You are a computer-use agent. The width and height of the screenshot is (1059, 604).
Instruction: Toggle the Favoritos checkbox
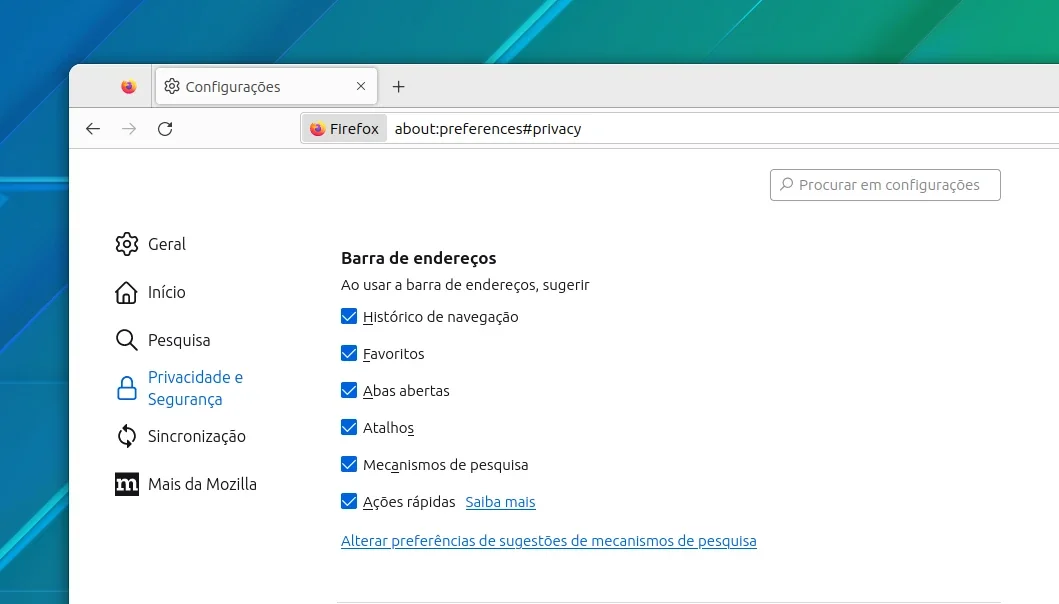click(x=349, y=353)
